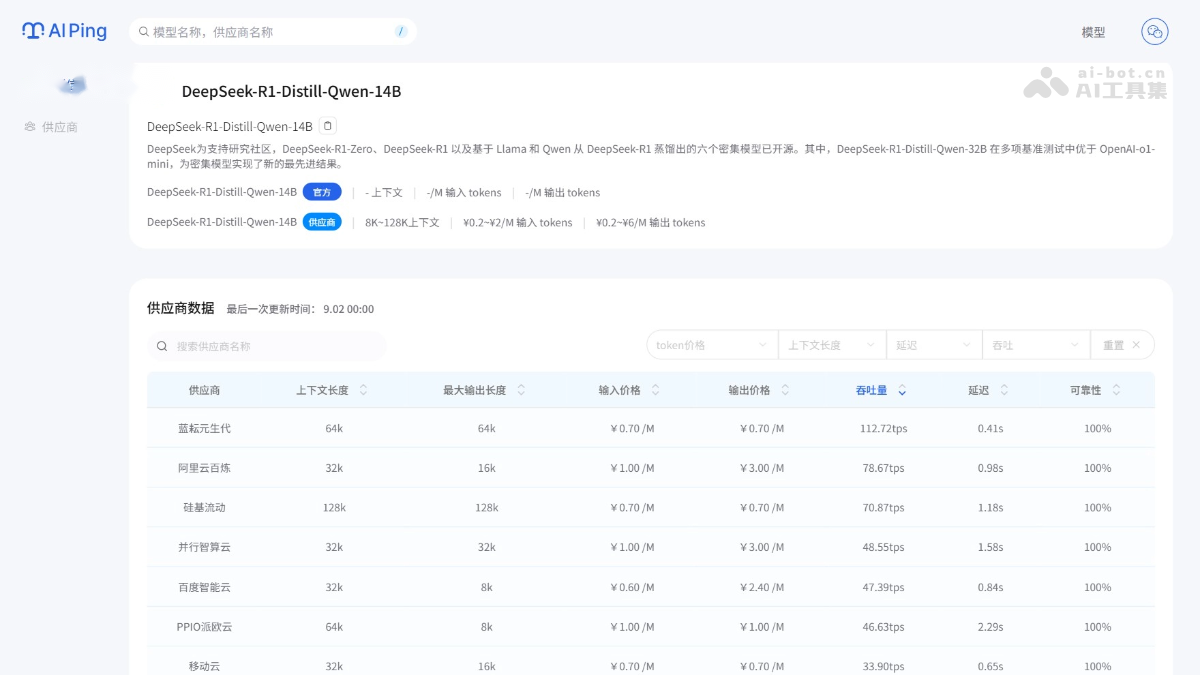Image resolution: width=1200 pixels, height=675 pixels.
Task: Click the magnifier in supplier search field
Action: pyautogui.click(x=162, y=346)
